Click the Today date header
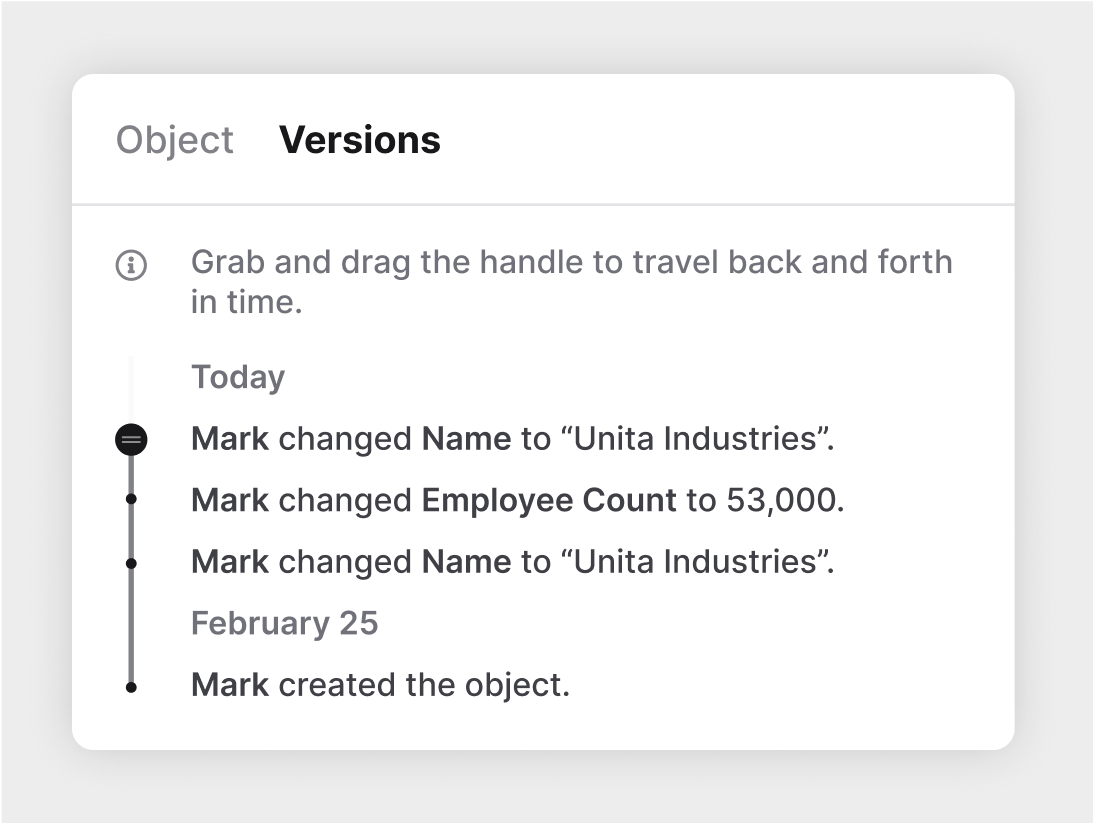Screen dimensions: 1093x823 point(238,378)
